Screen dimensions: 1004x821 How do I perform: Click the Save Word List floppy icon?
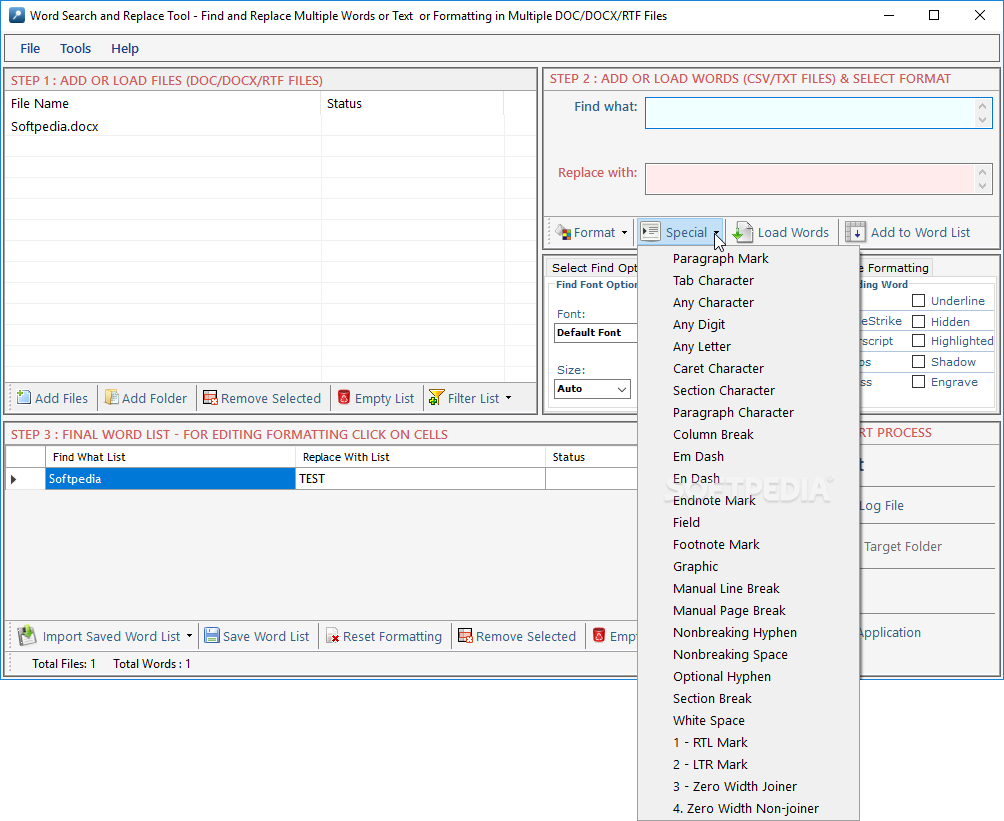[211, 635]
